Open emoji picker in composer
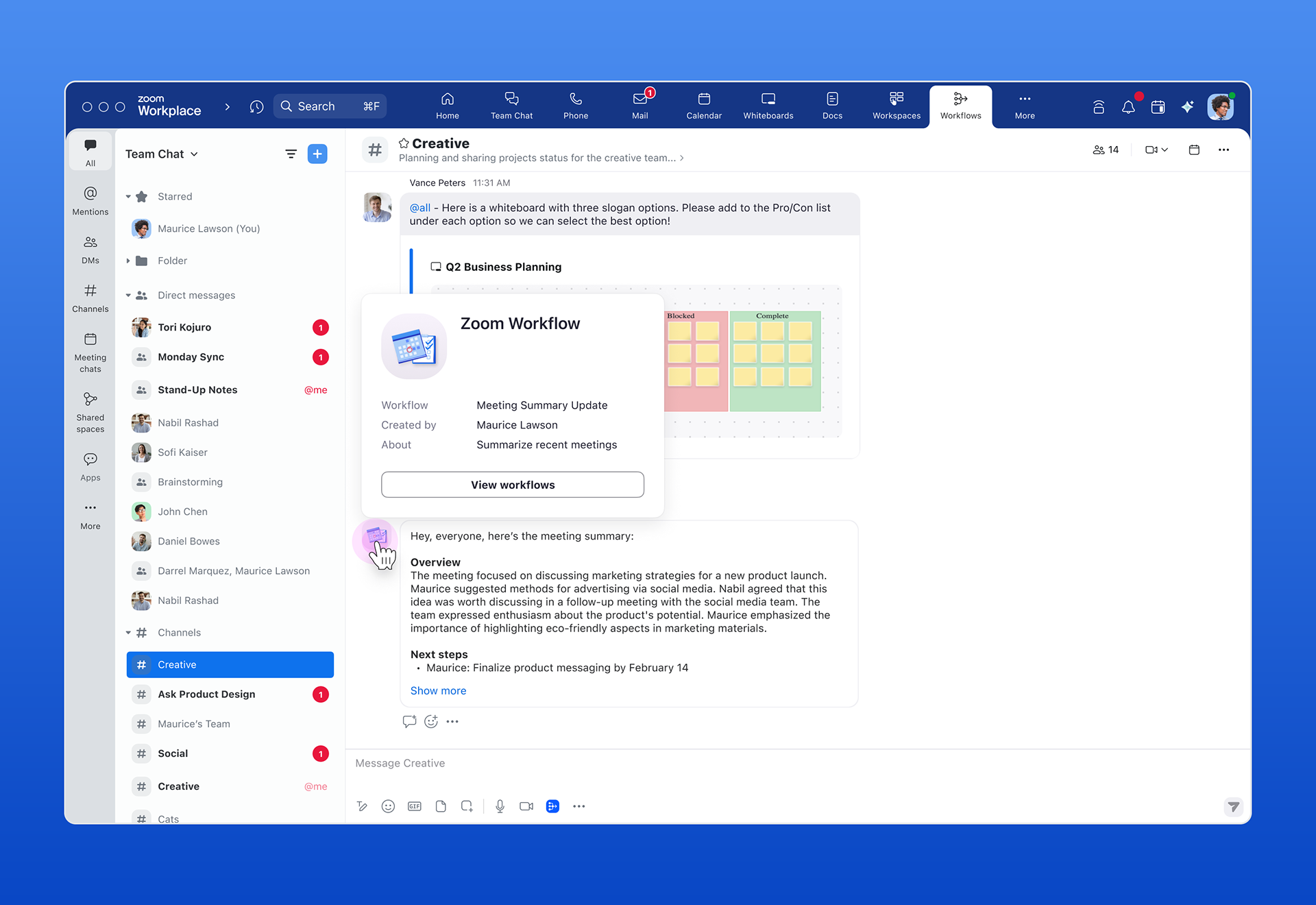 tap(388, 806)
